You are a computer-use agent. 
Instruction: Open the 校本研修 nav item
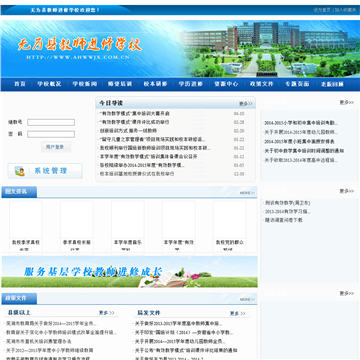155,84
